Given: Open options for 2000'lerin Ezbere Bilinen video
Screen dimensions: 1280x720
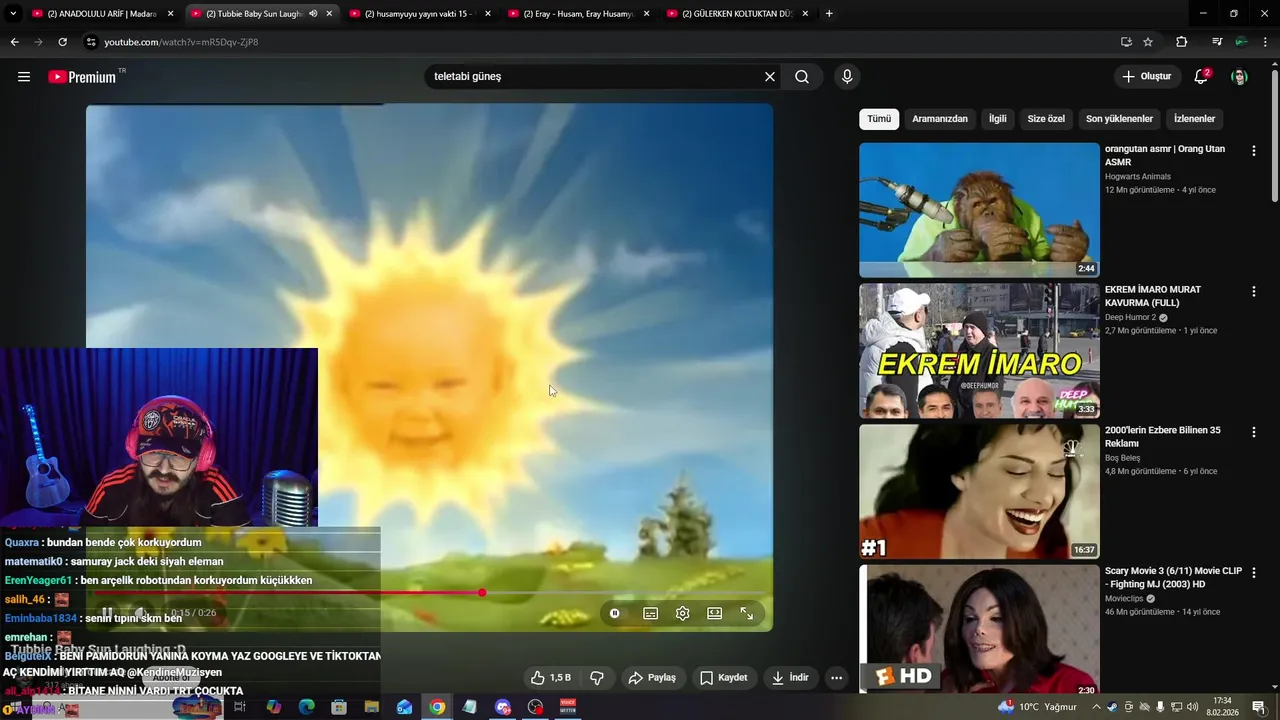Looking at the screenshot, I should point(1253,432).
